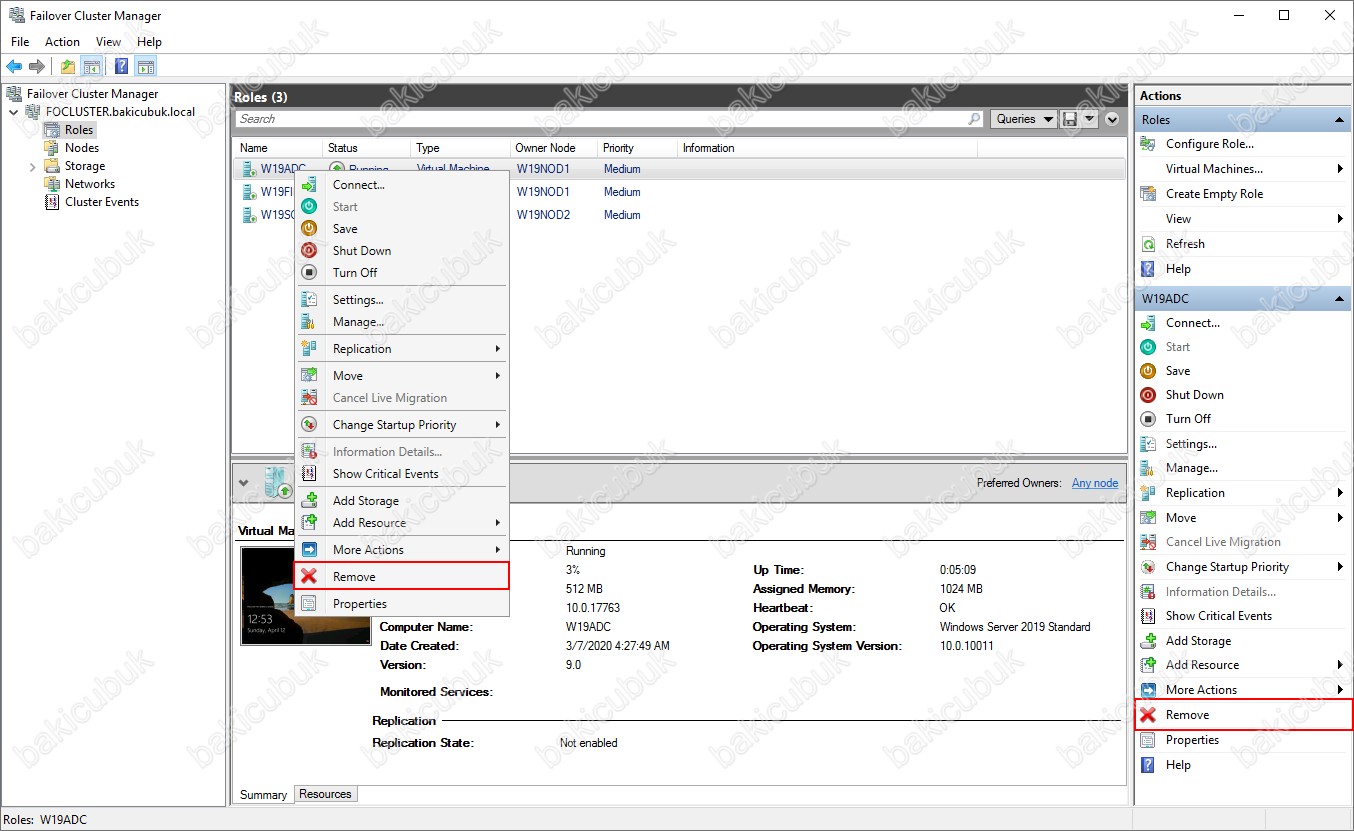Click Shut Down icon in the Actions pane

click(1148, 395)
